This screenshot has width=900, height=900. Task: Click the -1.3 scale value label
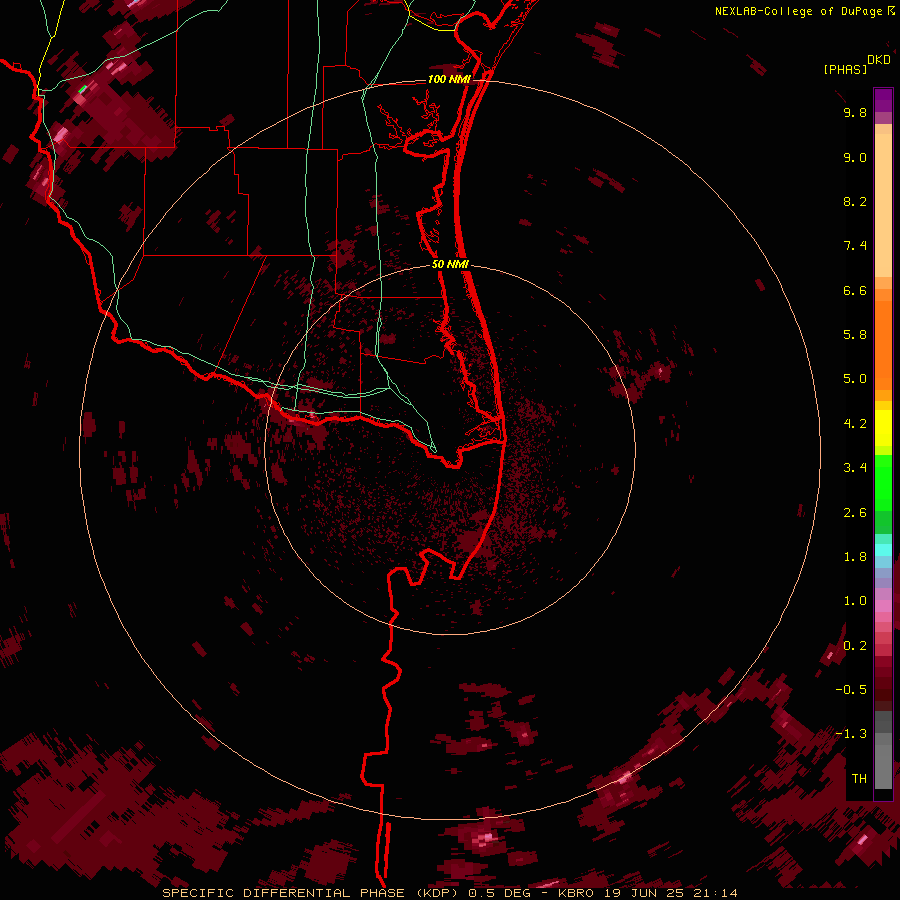(x=851, y=734)
